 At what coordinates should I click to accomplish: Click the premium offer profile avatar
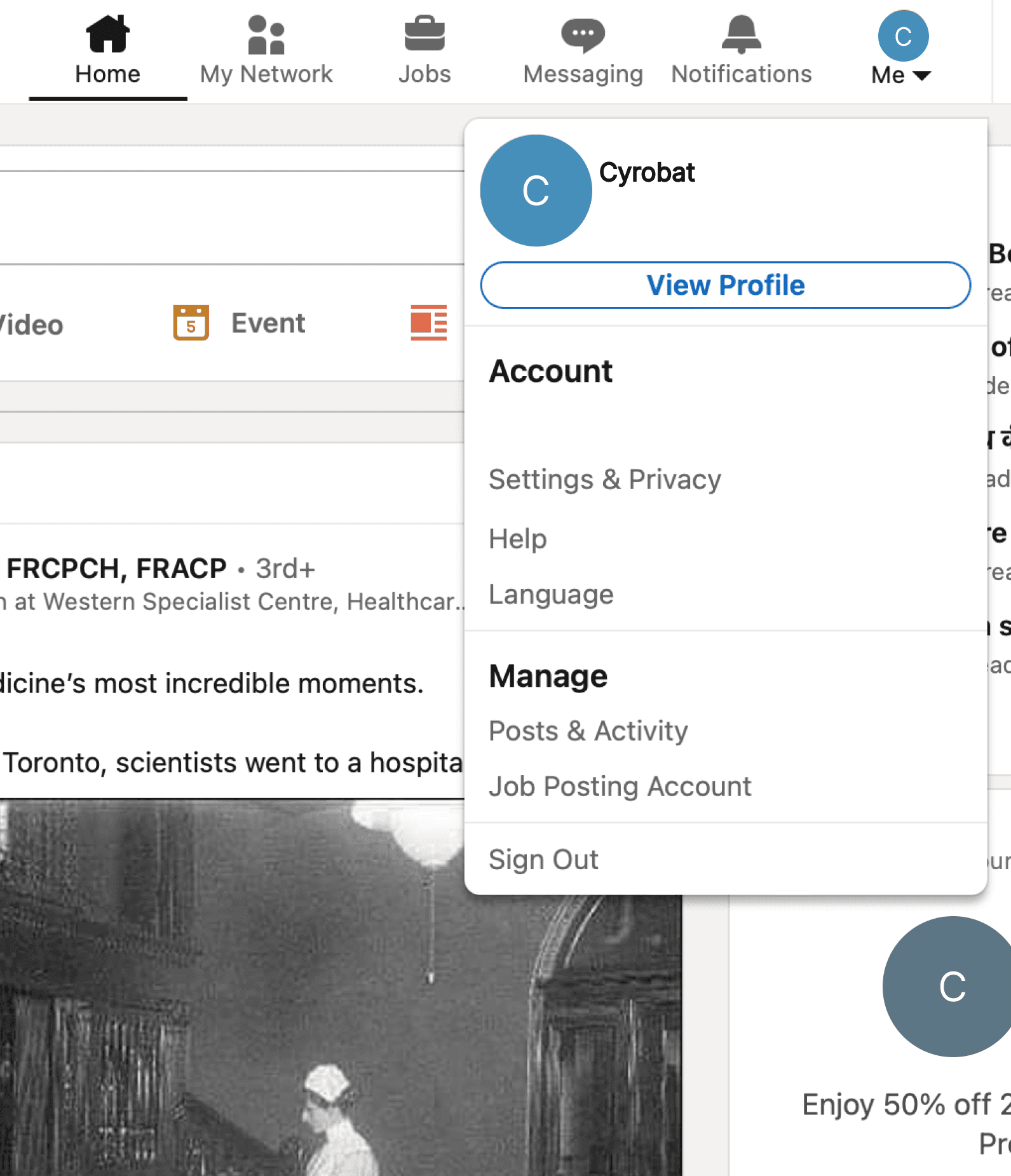point(947,987)
